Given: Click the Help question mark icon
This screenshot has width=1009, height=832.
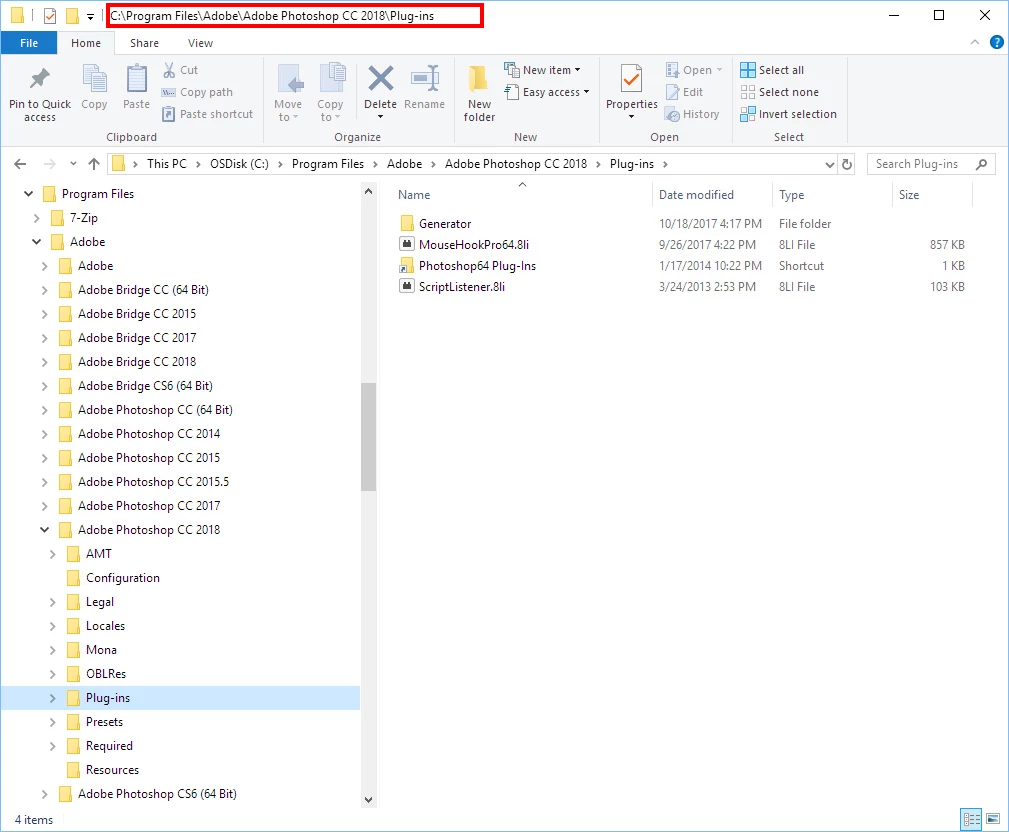Looking at the screenshot, I should coord(996,42).
